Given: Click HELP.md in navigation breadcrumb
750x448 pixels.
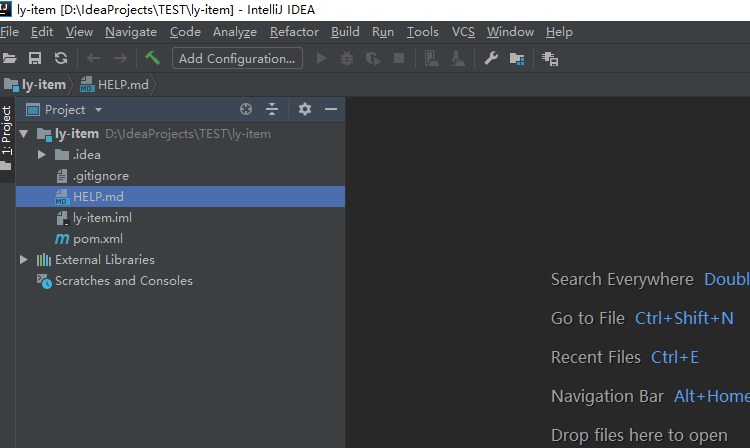Looking at the screenshot, I should 114,85.
